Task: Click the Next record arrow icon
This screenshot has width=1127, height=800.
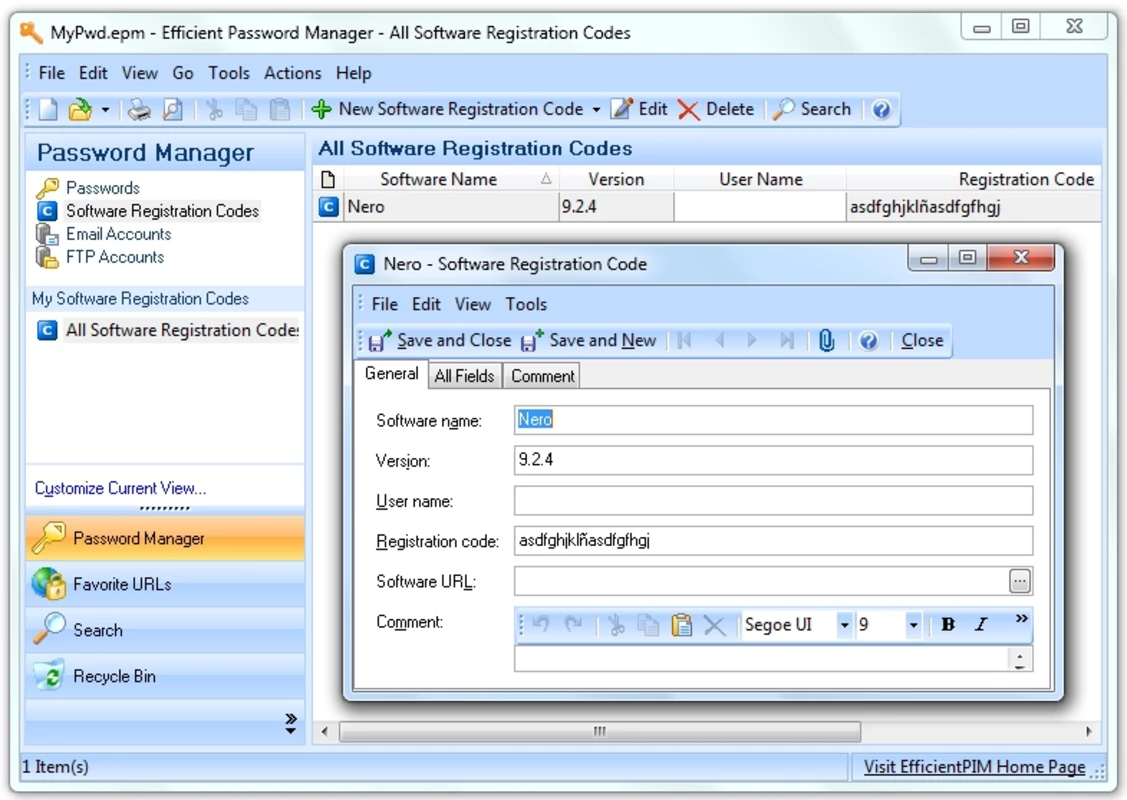Action: 753,341
